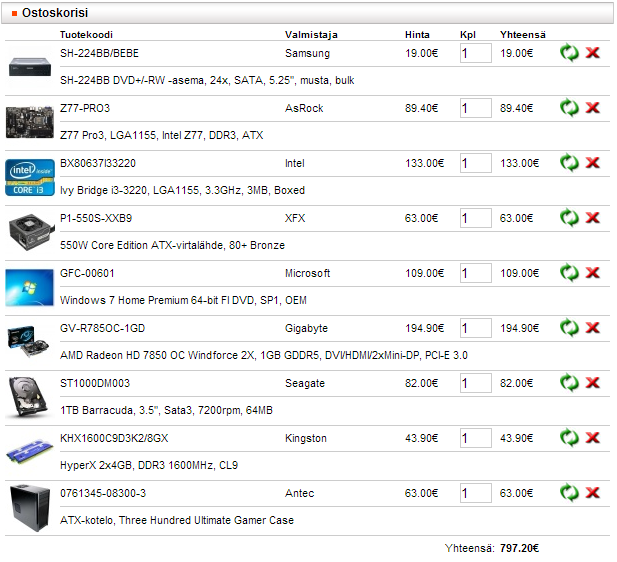Select quantity field for Kingston HyperX
The width and height of the screenshot is (617, 562).
pos(476,438)
